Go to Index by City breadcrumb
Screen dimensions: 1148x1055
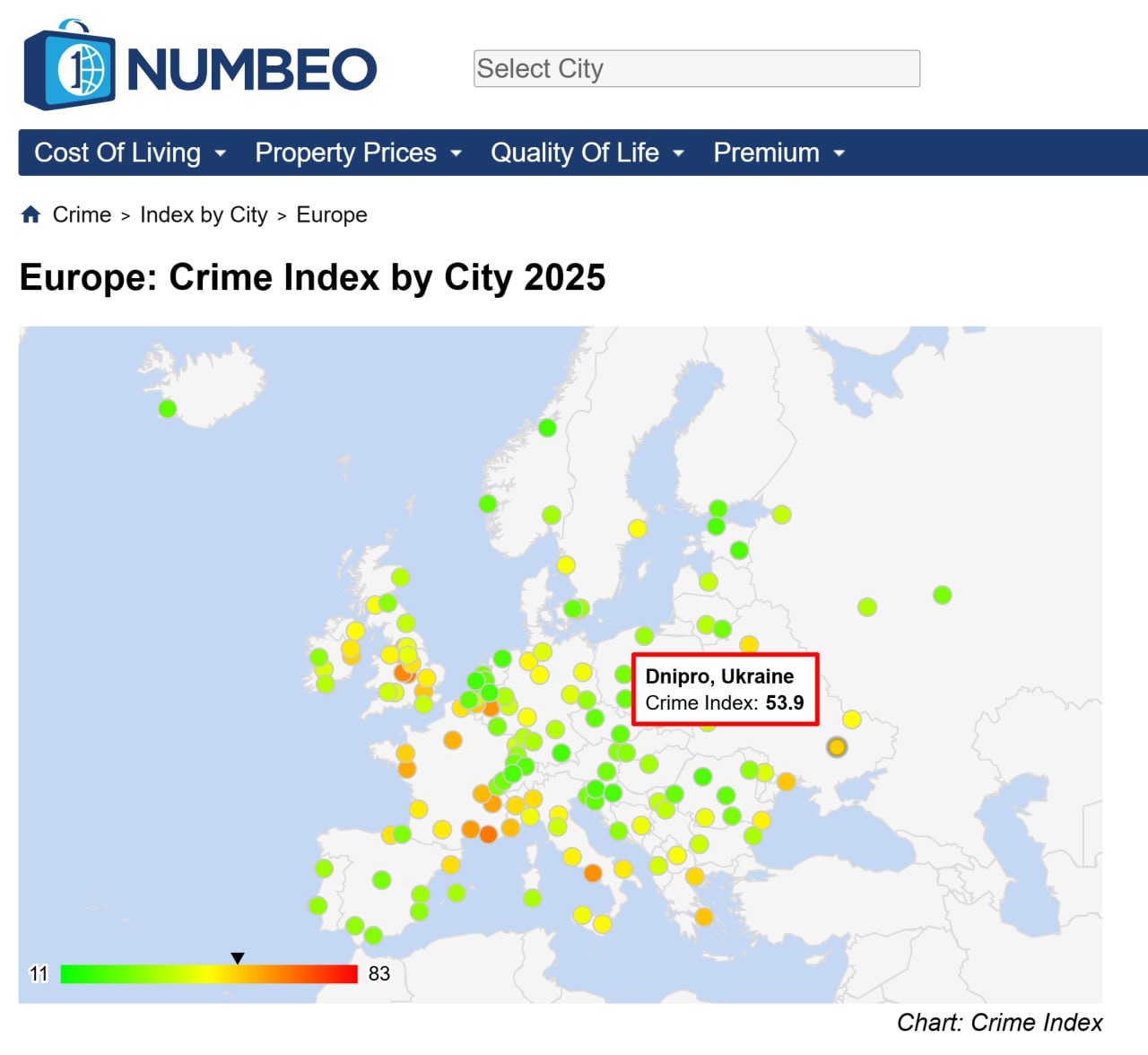[x=204, y=214]
